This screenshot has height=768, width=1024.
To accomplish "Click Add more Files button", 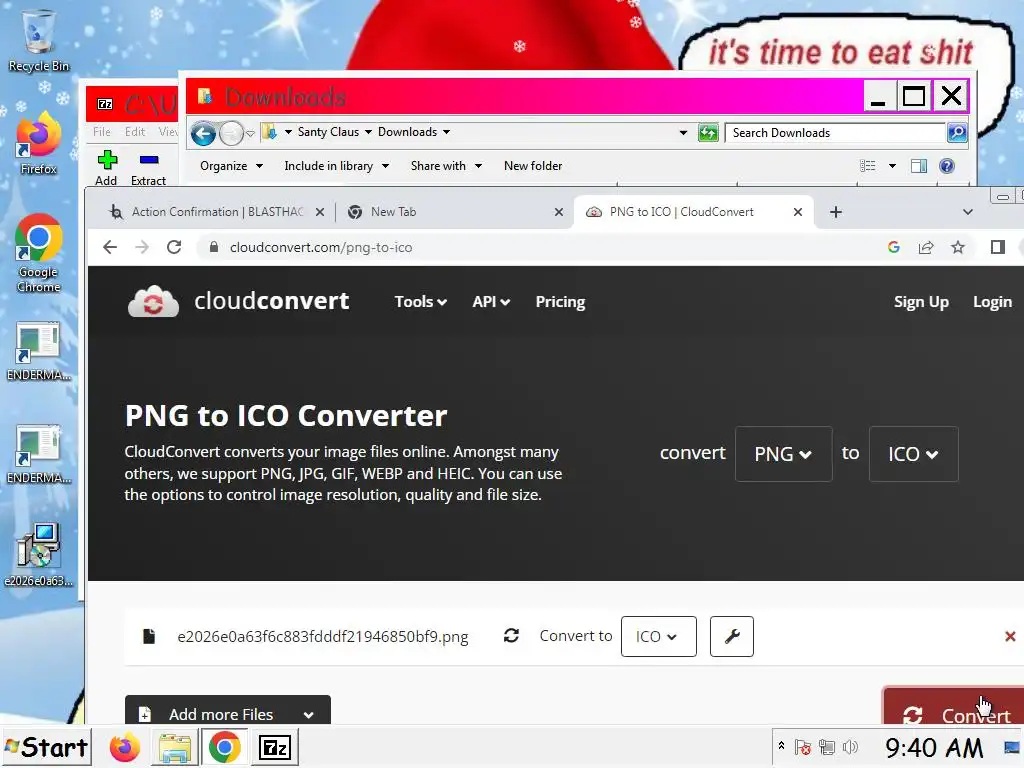I will pyautogui.click(x=227, y=711).
